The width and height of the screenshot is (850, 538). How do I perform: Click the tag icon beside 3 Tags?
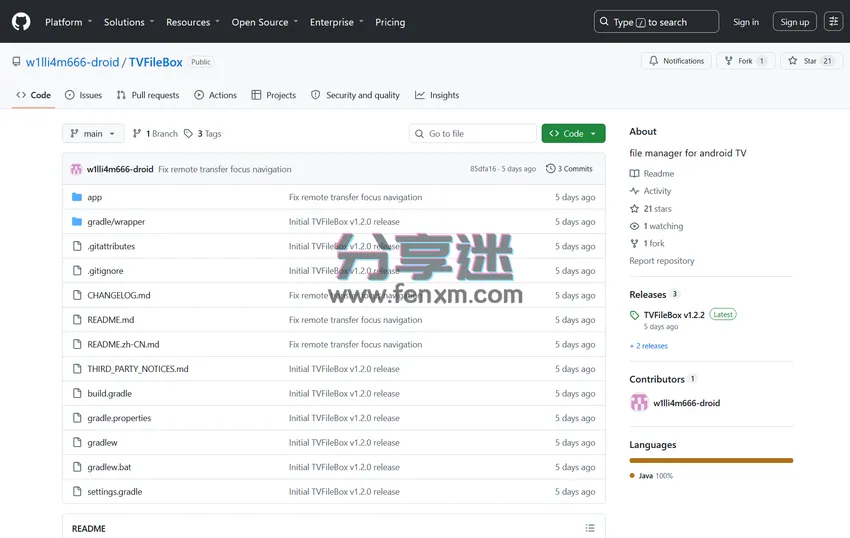188,133
